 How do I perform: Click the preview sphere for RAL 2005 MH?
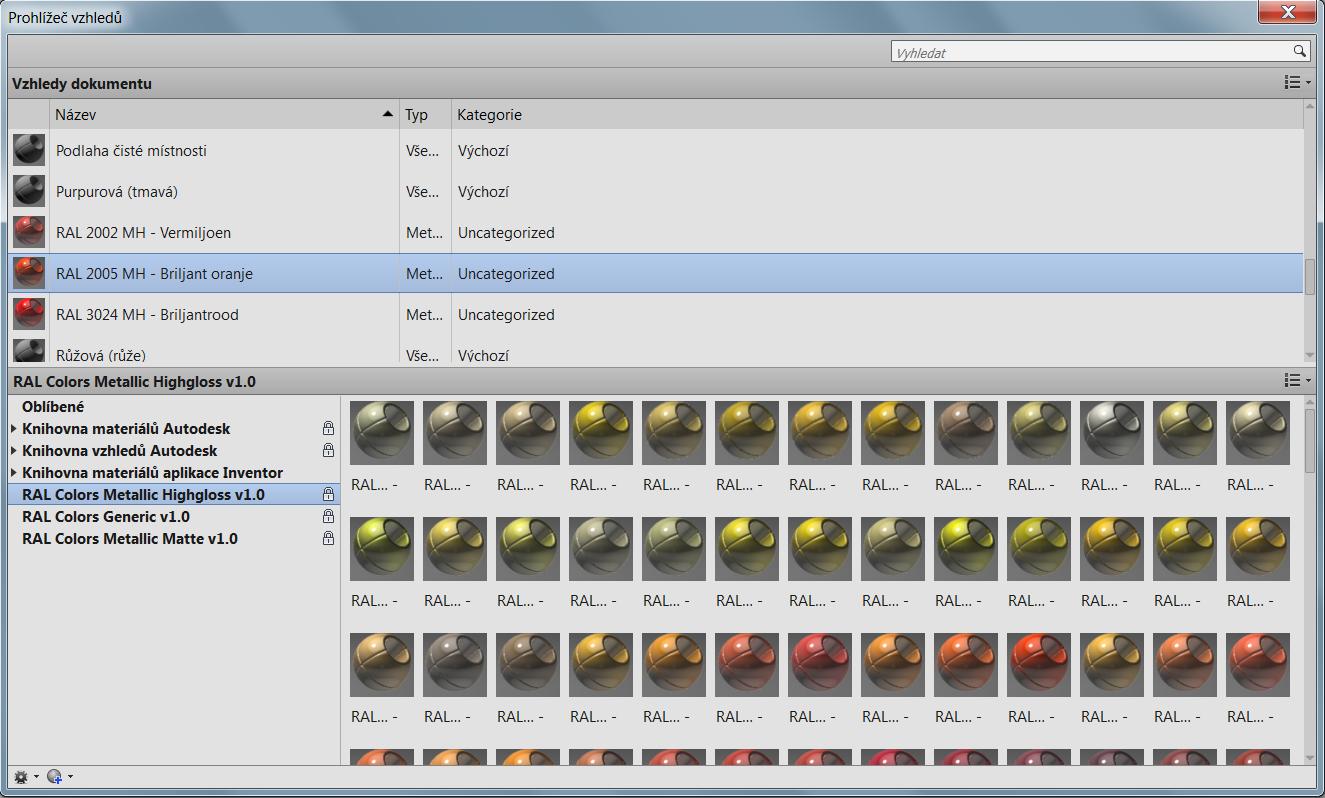click(x=29, y=273)
